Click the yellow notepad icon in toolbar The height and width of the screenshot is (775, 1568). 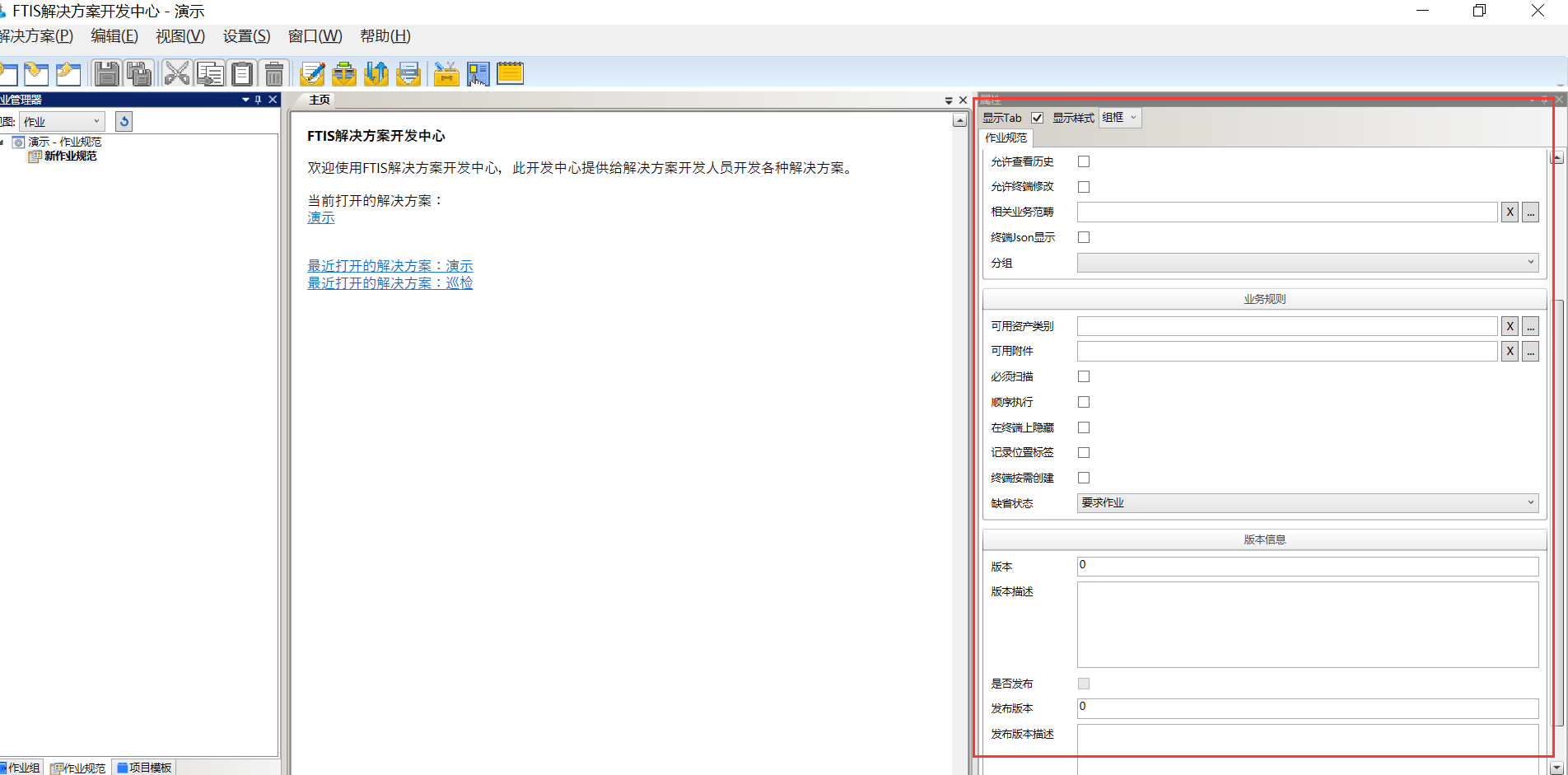pos(510,73)
